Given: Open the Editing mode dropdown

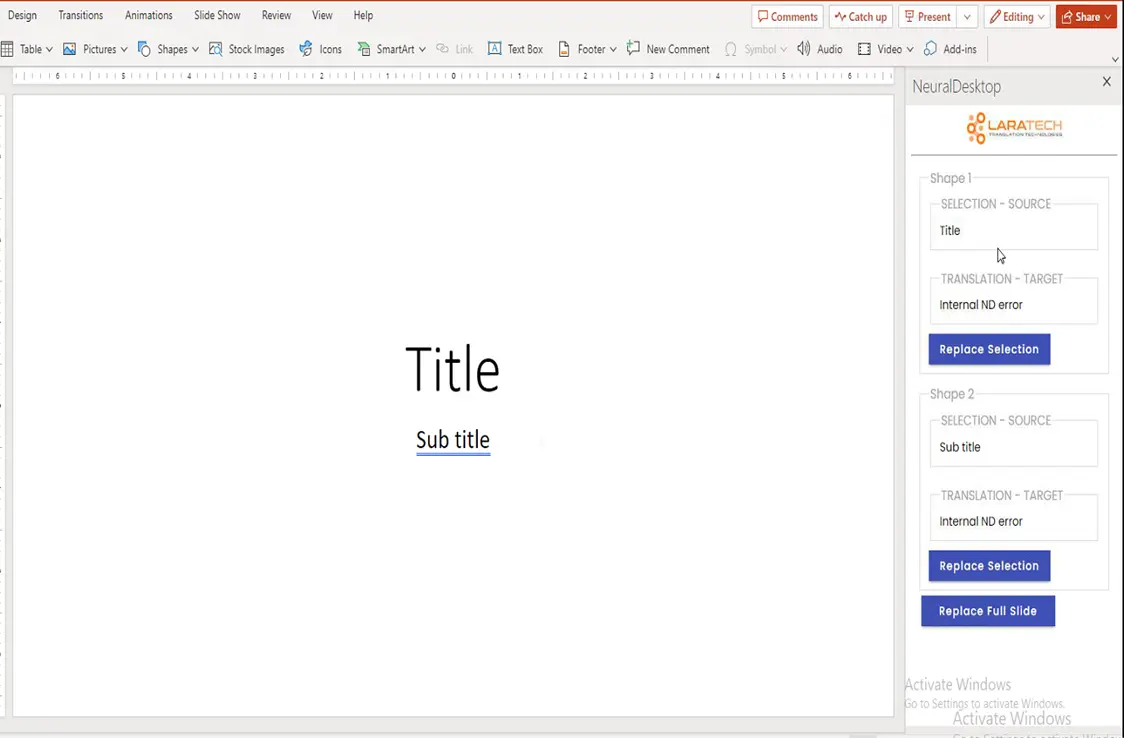Looking at the screenshot, I should click(1016, 16).
